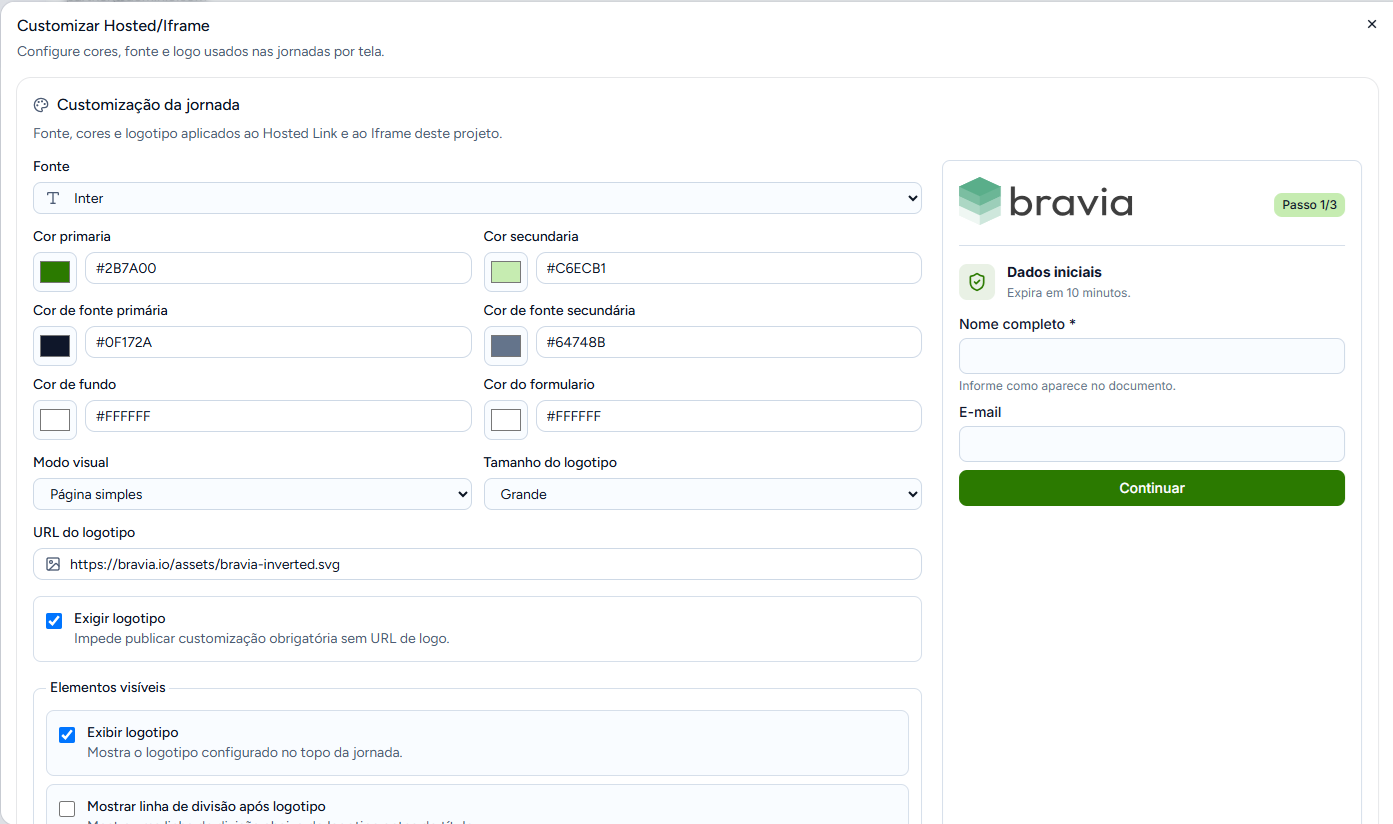Viewport: 1393px width, 824px height.
Task: Click the Passo 1/3 badge
Action: pyautogui.click(x=1309, y=205)
